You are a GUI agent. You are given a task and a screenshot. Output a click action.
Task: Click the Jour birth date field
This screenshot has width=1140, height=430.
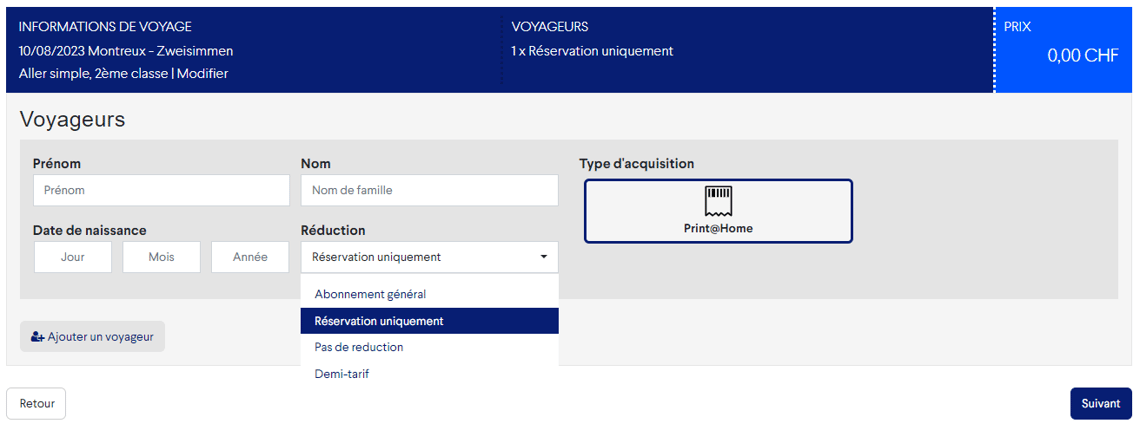72,257
